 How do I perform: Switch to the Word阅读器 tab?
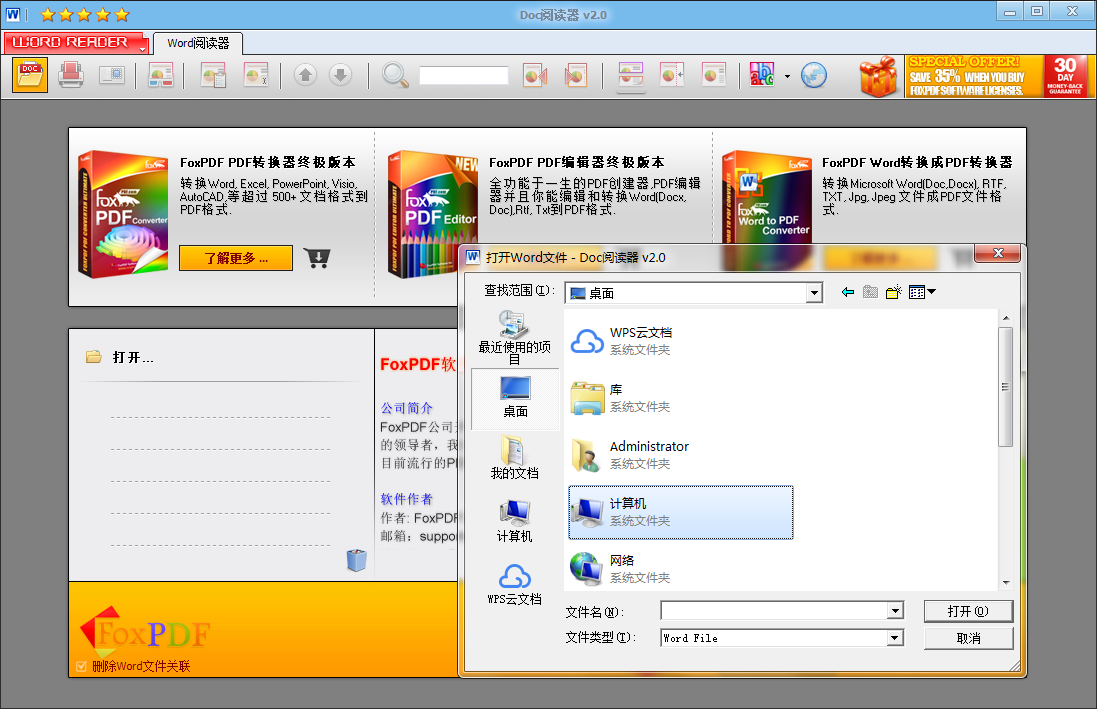[198, 43]
